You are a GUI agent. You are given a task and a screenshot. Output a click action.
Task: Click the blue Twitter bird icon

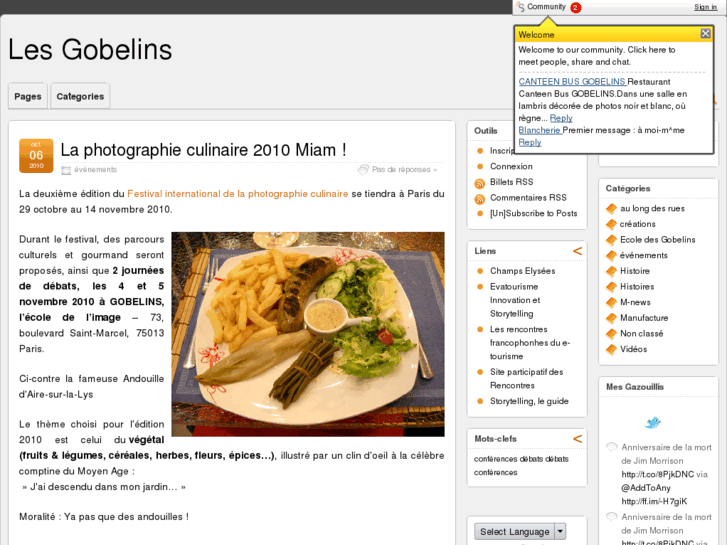tap(652, 423)
